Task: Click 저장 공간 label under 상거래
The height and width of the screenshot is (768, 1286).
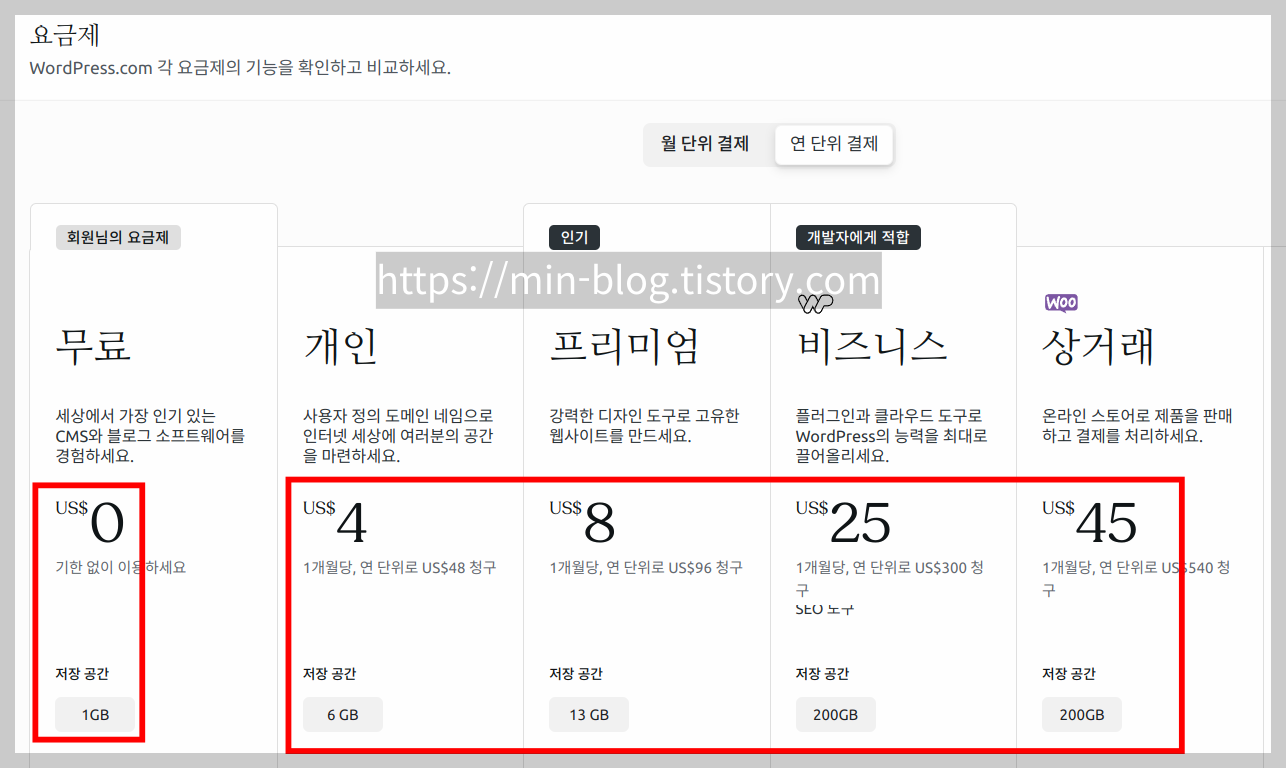Action: 1069,674
